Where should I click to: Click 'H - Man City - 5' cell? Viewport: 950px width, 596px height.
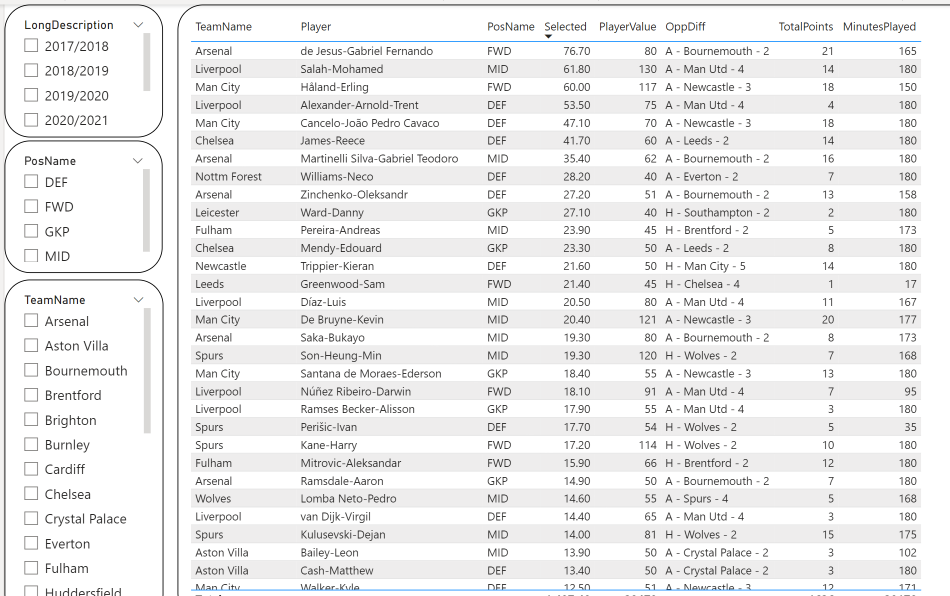705,266
